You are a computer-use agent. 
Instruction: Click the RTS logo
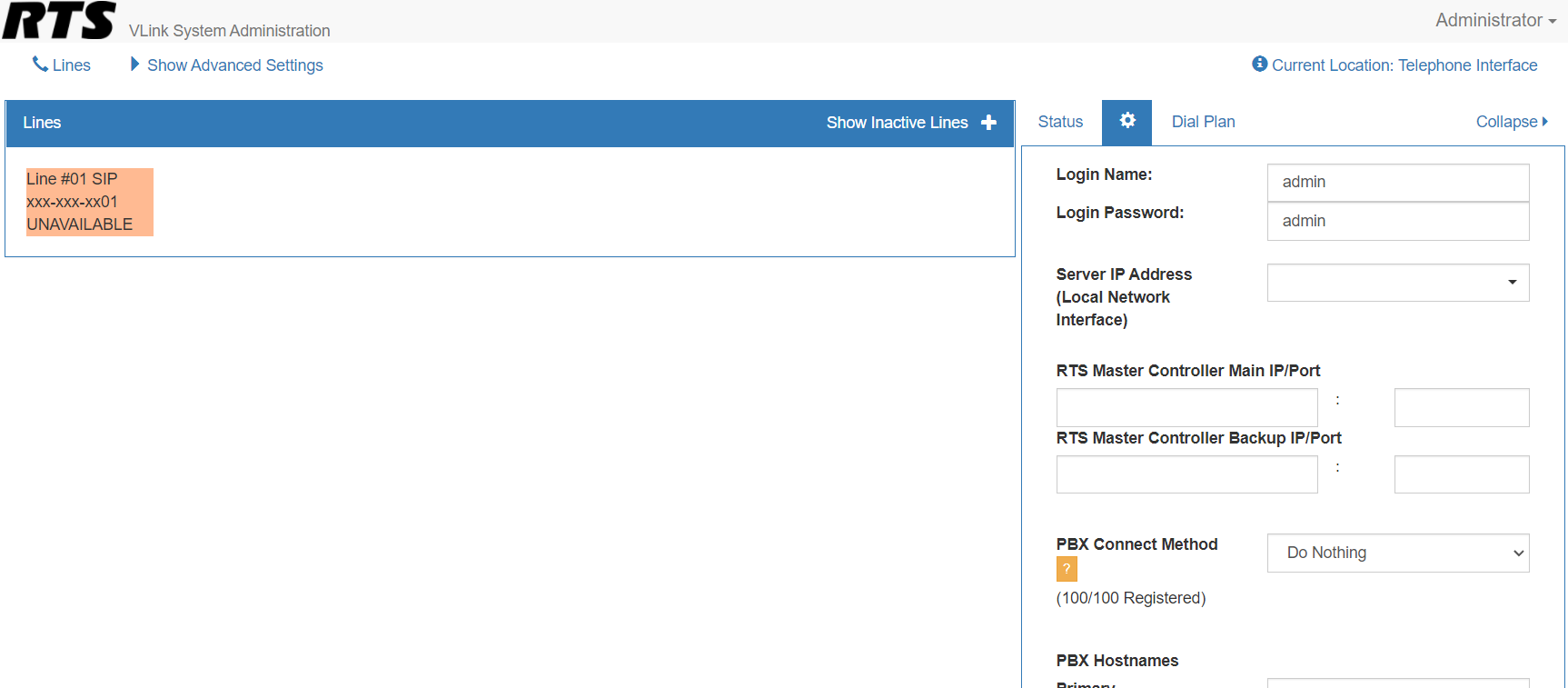59,20
